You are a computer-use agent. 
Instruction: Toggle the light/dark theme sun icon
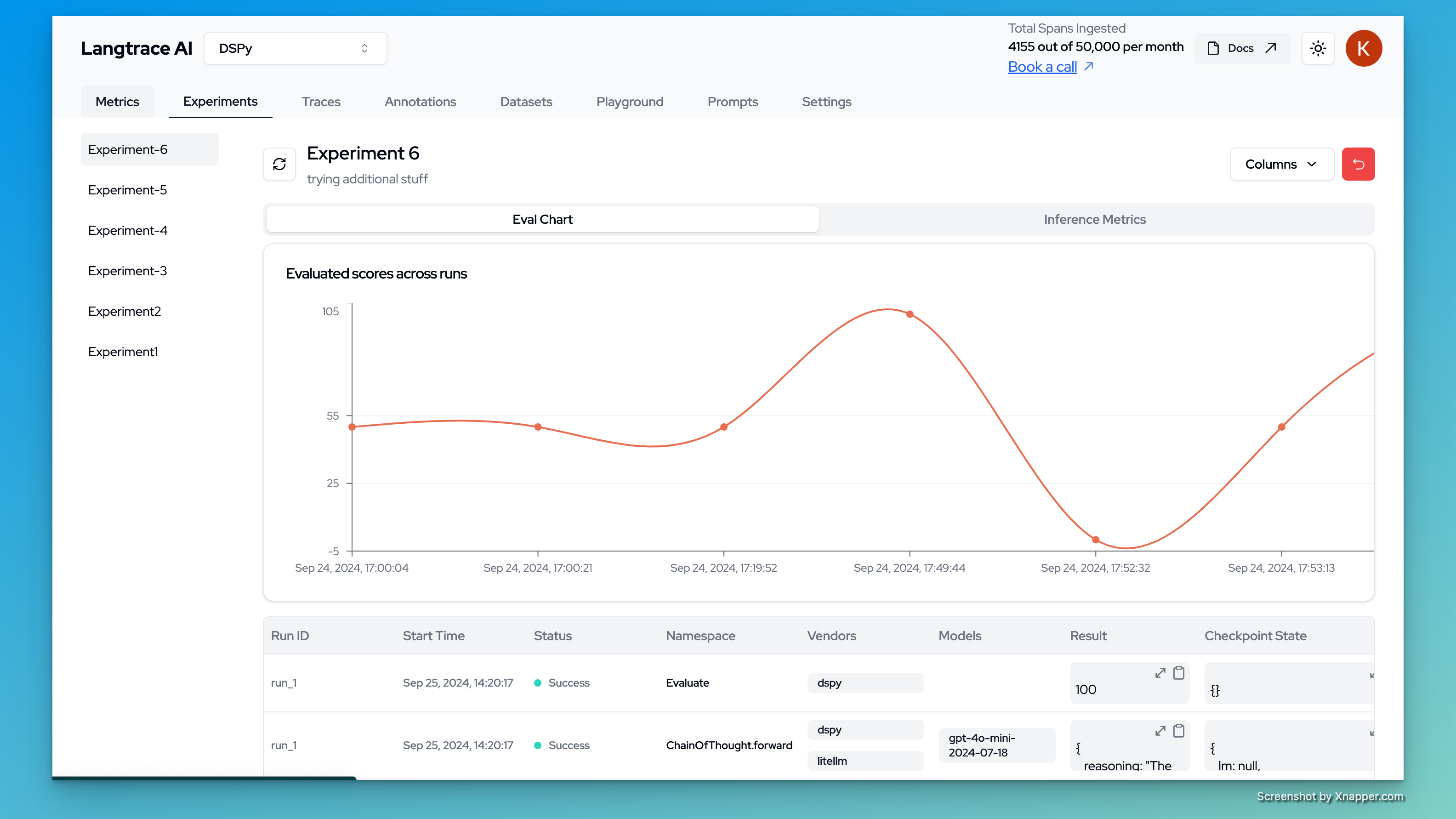point(1318,48)
